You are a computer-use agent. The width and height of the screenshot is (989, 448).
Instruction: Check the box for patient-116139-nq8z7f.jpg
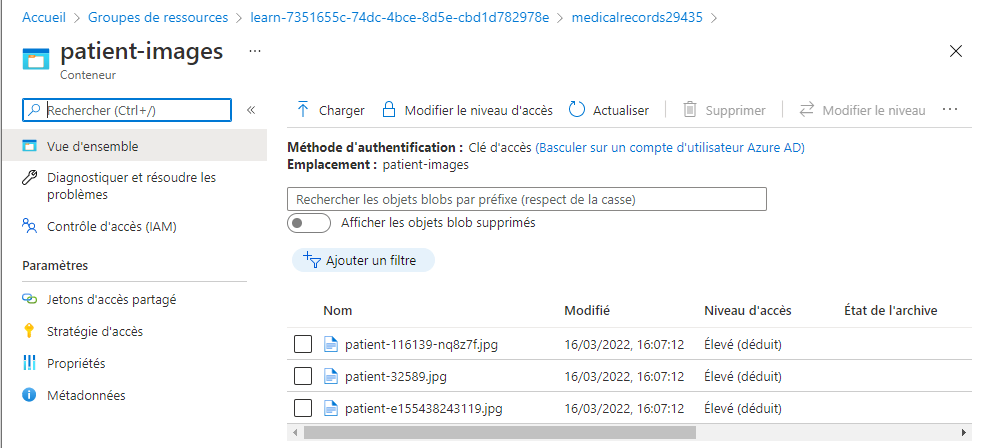303,345
